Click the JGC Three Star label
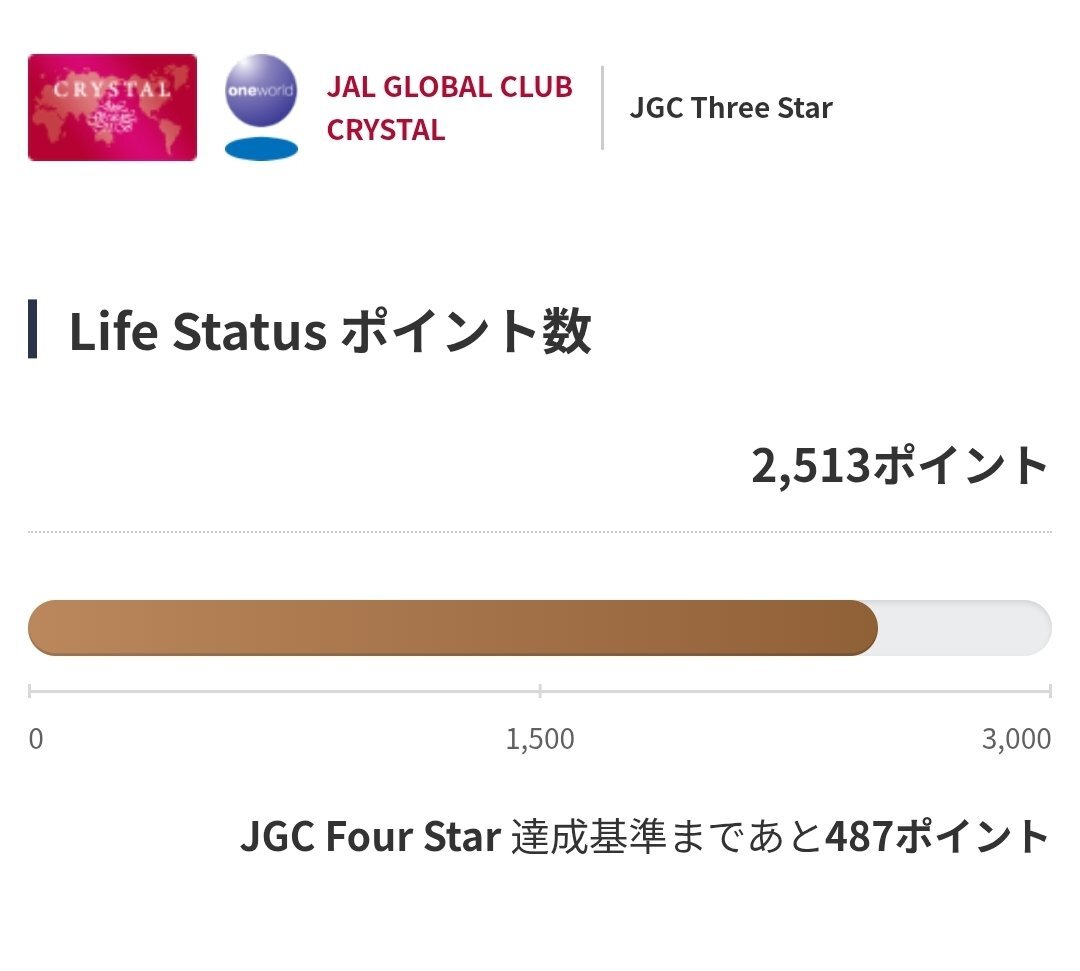 731,108
